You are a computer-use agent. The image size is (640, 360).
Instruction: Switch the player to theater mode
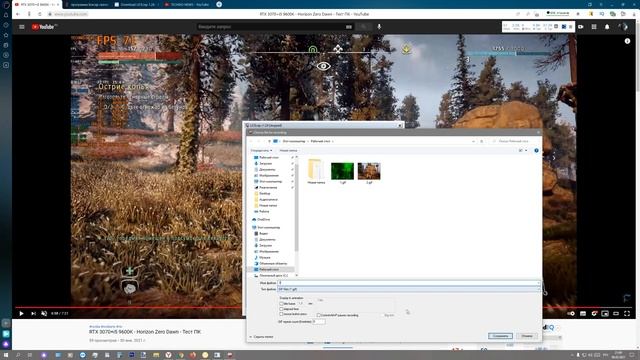click(x=616, y=313)
